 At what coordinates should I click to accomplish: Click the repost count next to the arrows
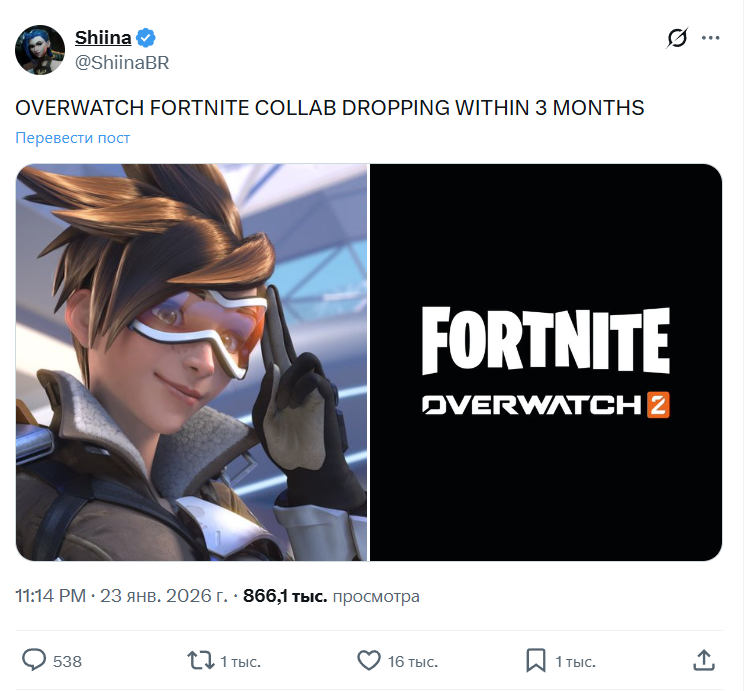pos(238,661)
